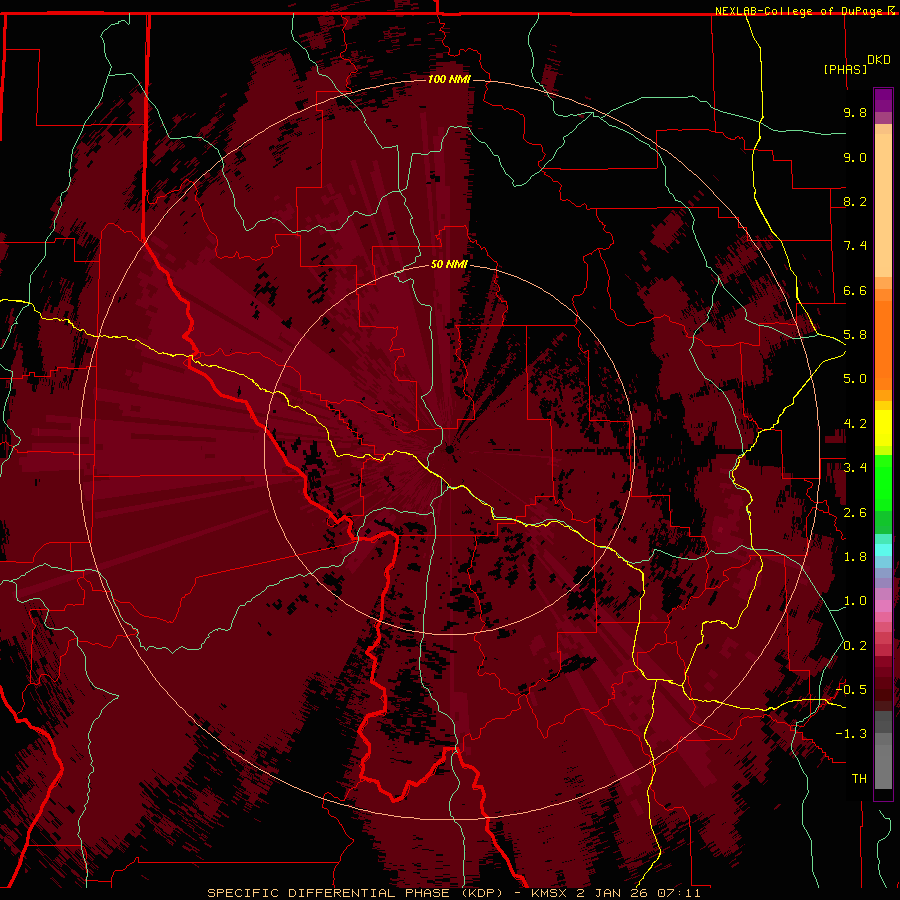Click the 1.8 legend value
Screen dimensions: 900x900
[x=855, y=557]
